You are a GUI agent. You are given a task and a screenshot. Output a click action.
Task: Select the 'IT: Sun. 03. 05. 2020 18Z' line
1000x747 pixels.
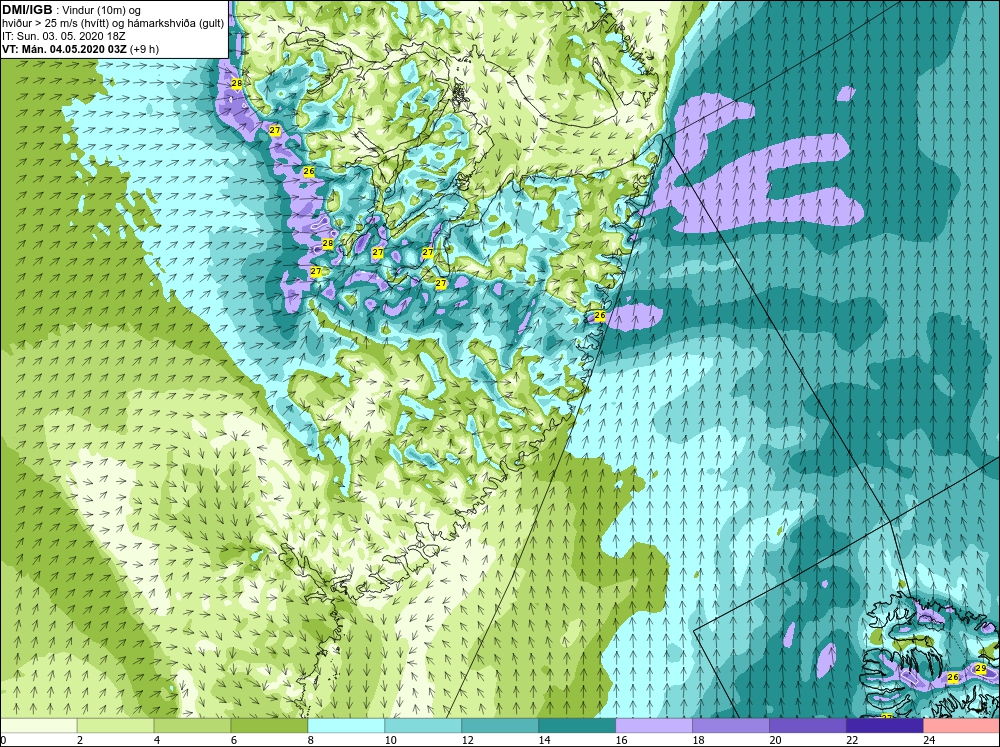63,36
